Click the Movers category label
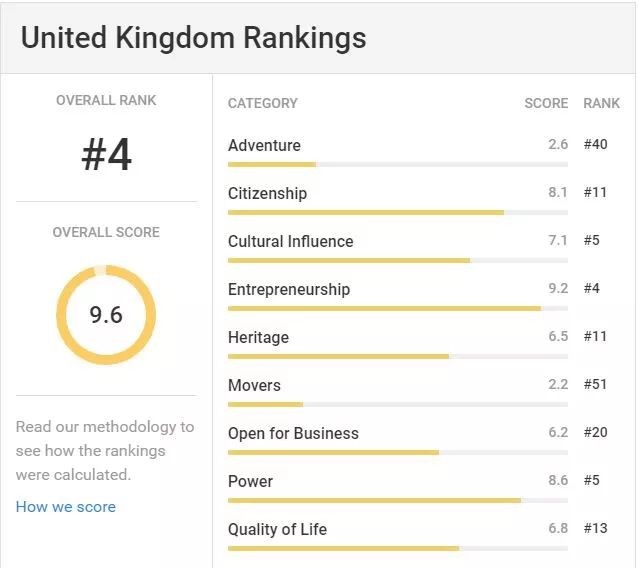The image size is (638, 568). (254, 385)
